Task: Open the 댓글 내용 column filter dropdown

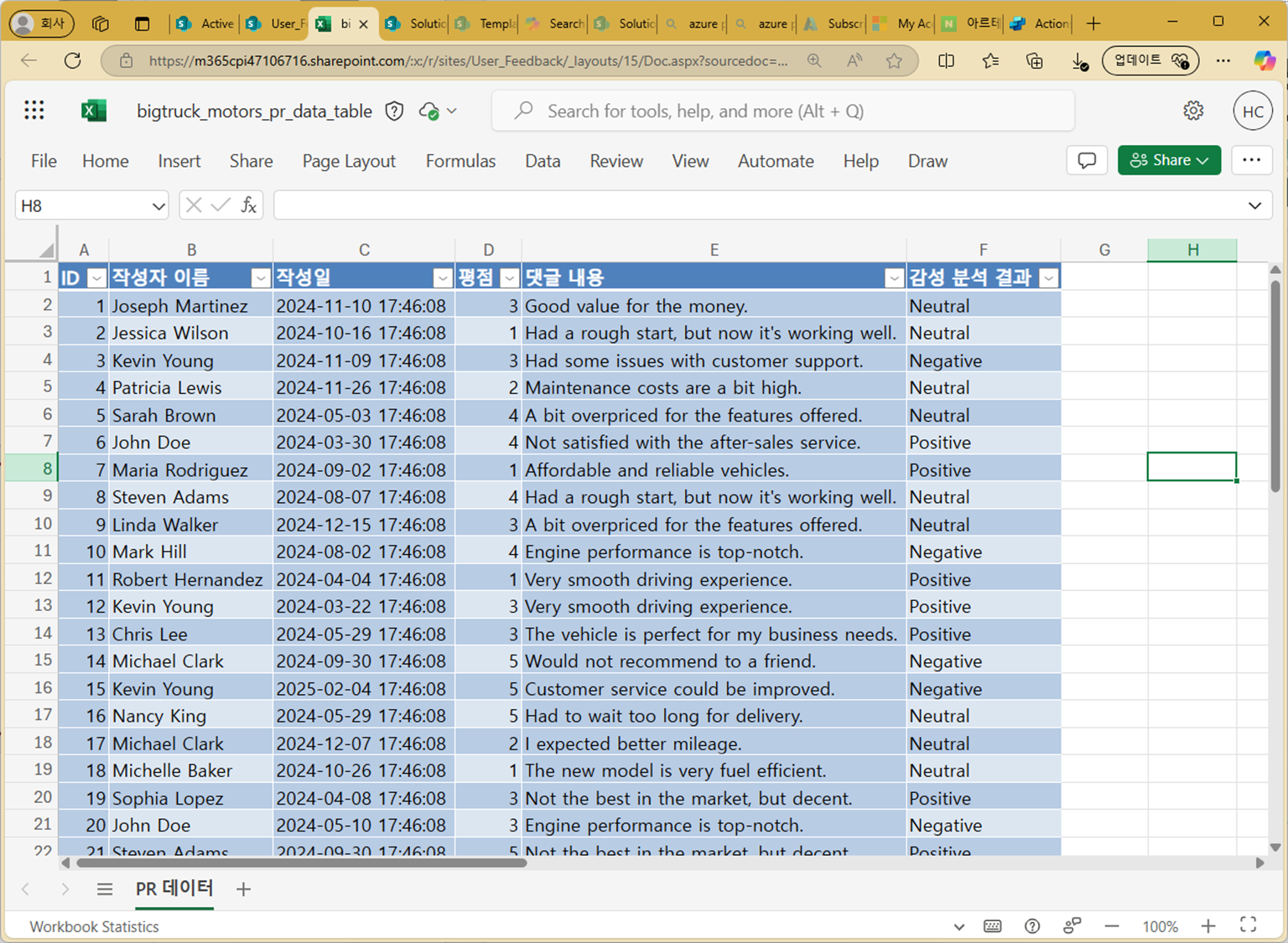Action: (x=894, y=277)
